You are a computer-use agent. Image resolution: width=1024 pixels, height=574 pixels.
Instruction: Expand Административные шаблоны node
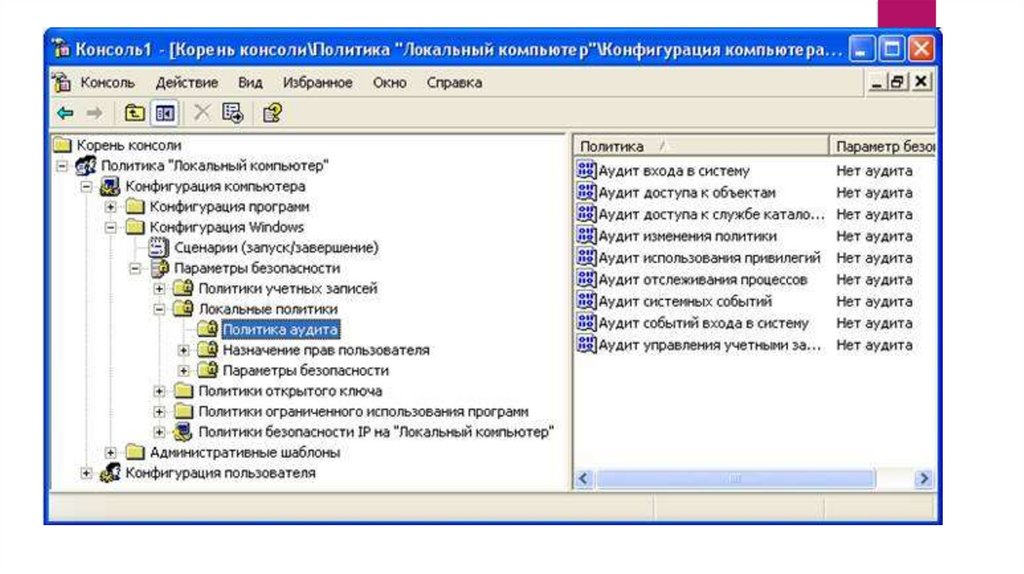click(110, 453)
